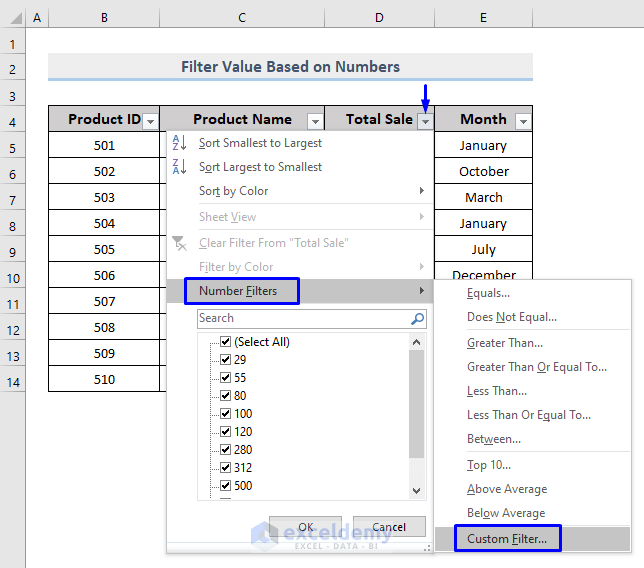Uncheck the 500 value checkbox

click(225, 485)
